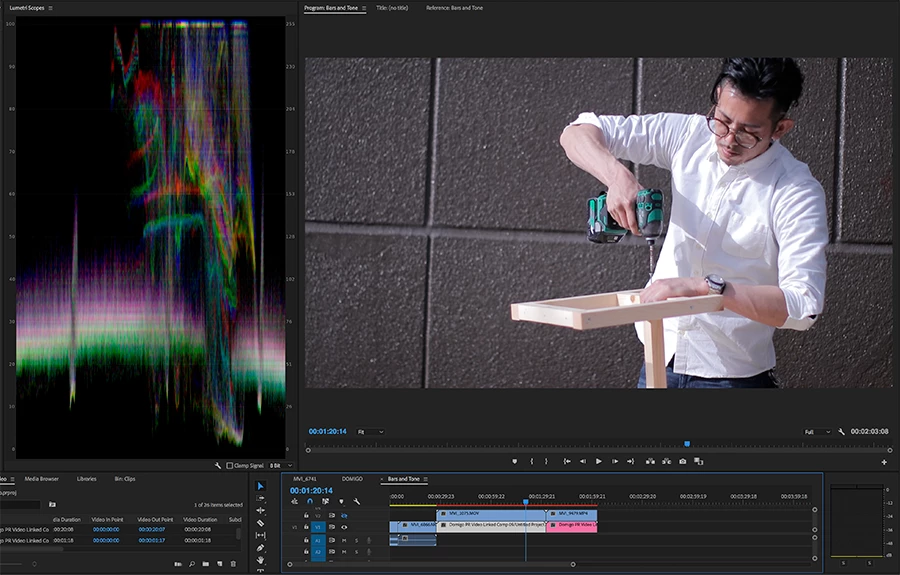Image resolution: width=900 pixels, height=575 pixels.
Task: Click the Video In Point column header
Action: pos(109,519)
